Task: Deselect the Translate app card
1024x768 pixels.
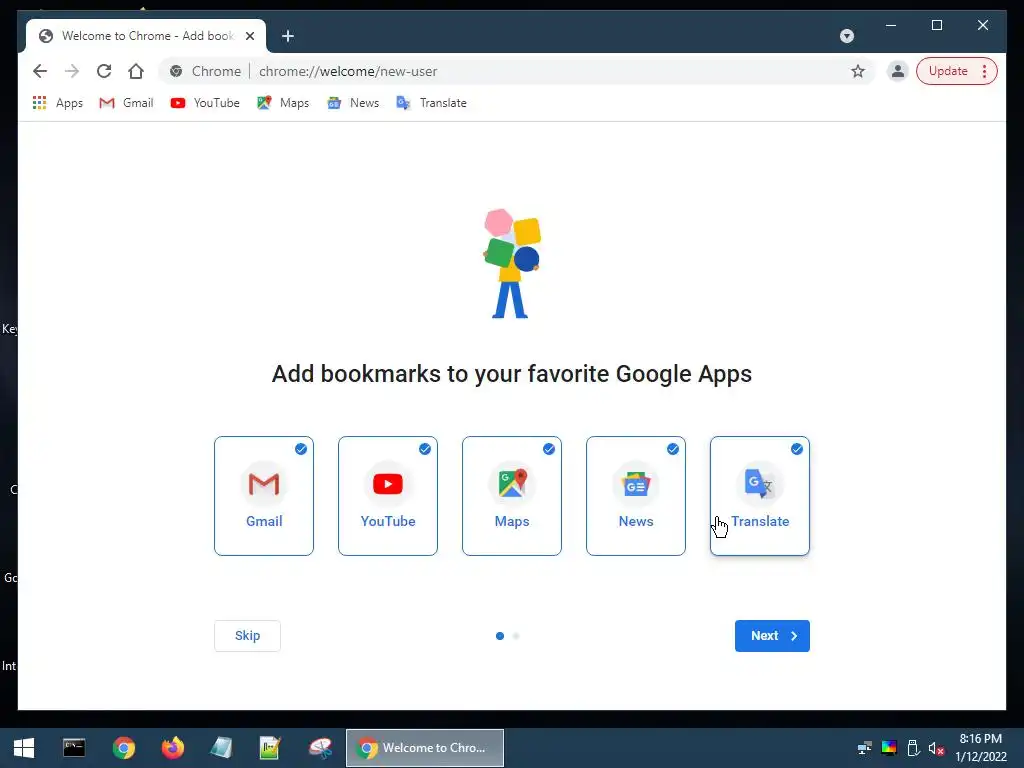Action: coord(760,496)
